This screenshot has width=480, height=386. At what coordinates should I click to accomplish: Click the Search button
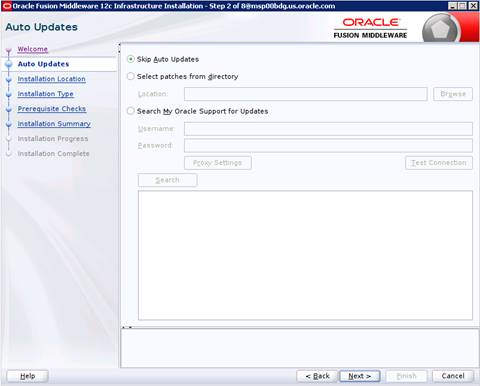pos(167,180)
